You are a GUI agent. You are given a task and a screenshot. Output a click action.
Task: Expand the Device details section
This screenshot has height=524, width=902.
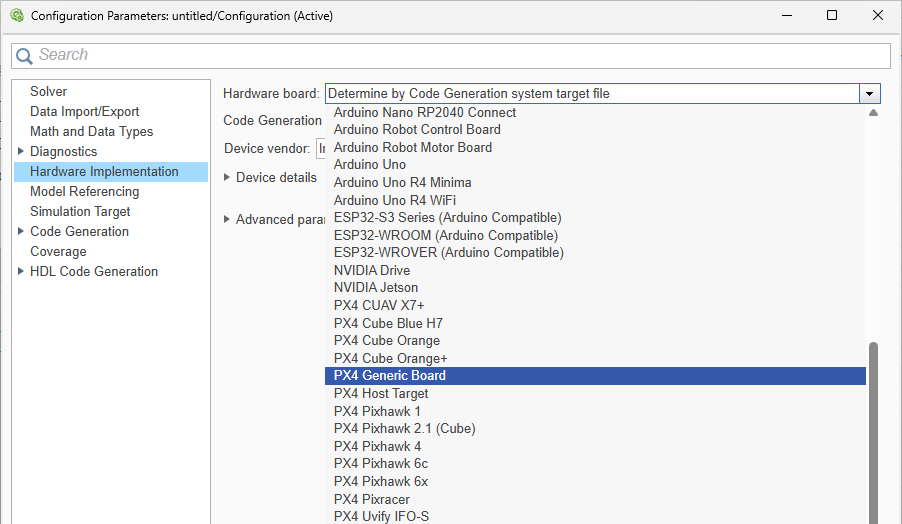coord(227,177)
